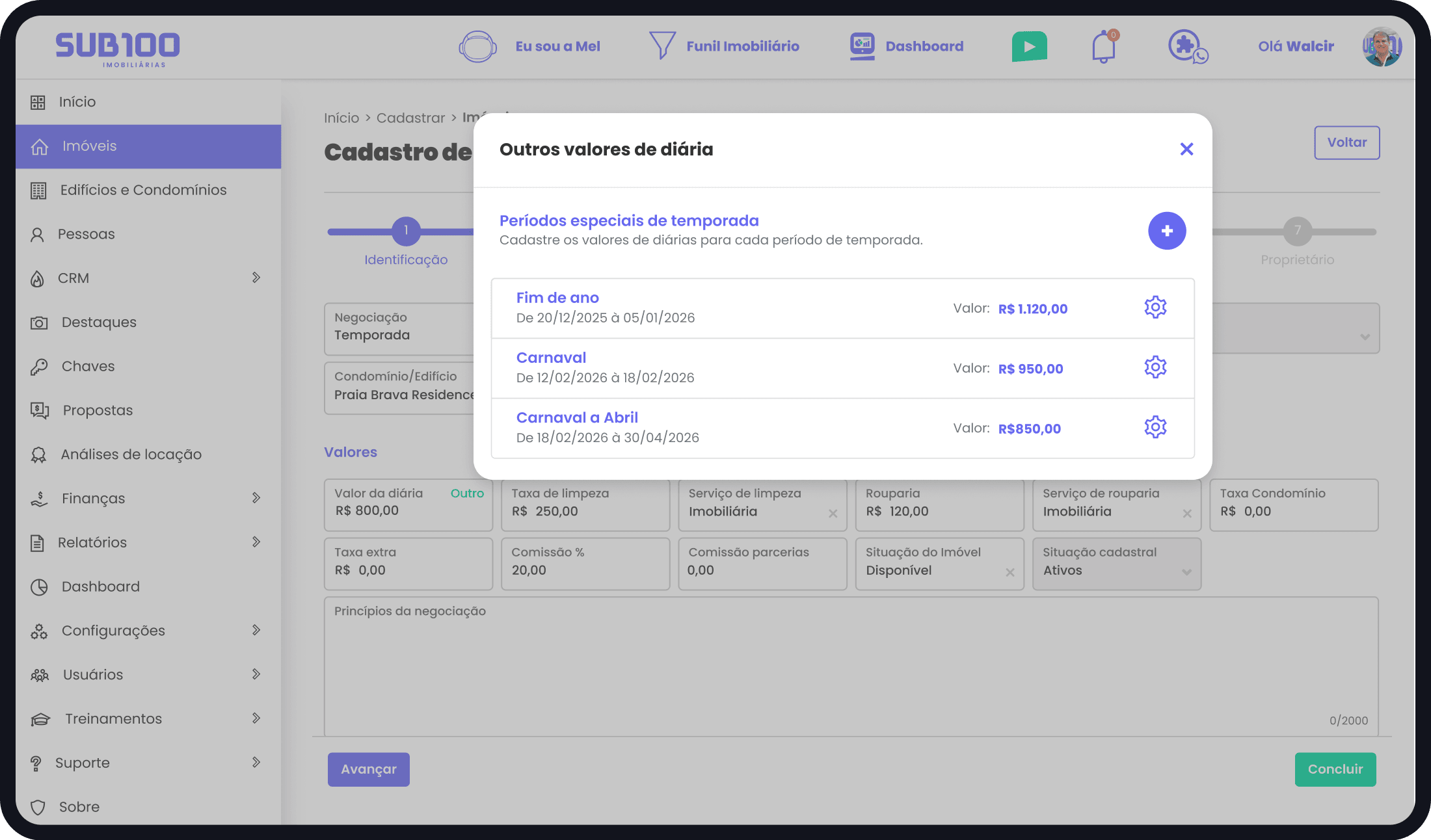Open the notifications bell
The width and height of the screenshot is (1431, 840).
(1104, 46)
